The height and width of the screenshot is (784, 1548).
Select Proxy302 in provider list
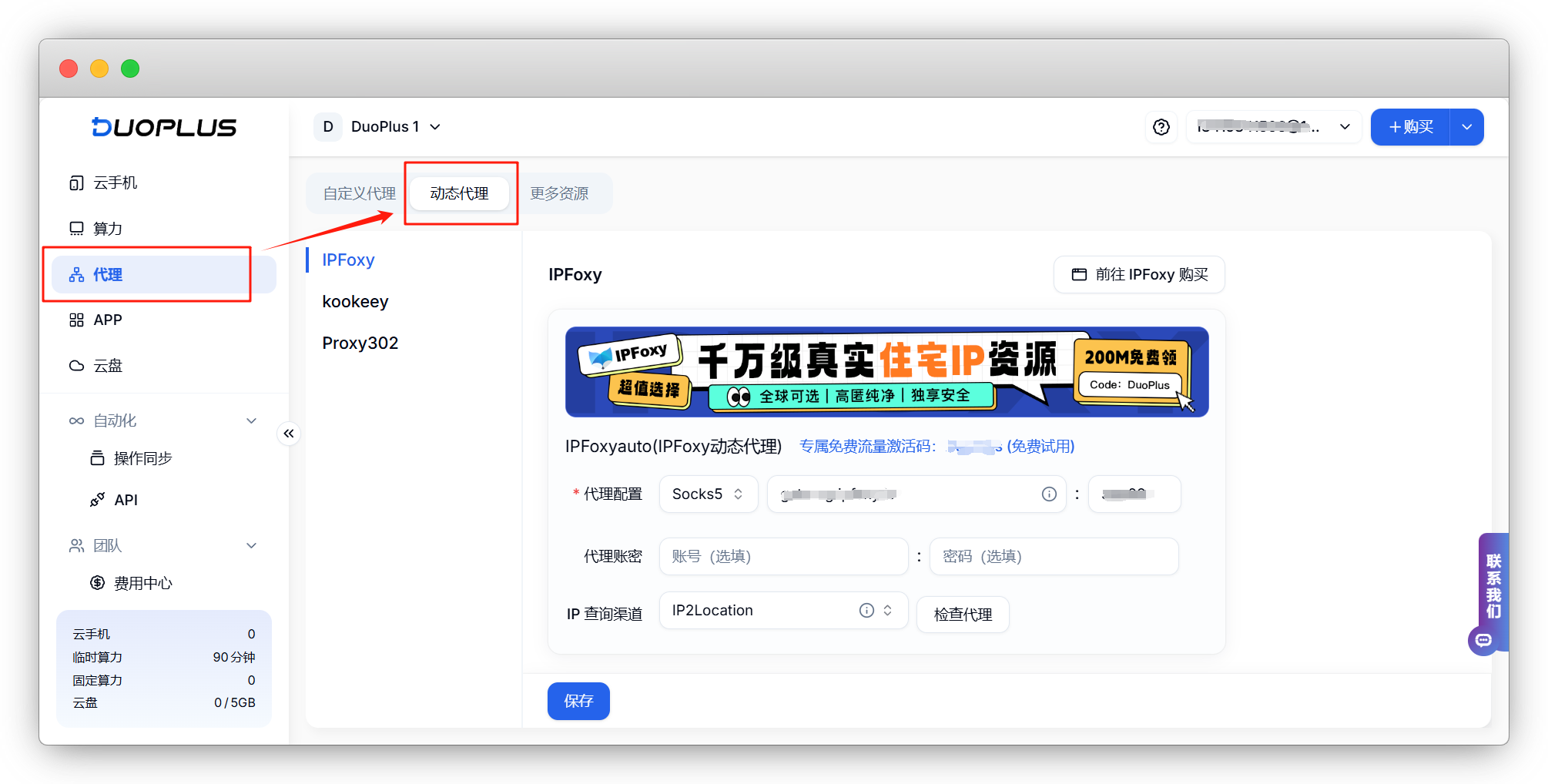pyautogui.click(x=360, y=343)
